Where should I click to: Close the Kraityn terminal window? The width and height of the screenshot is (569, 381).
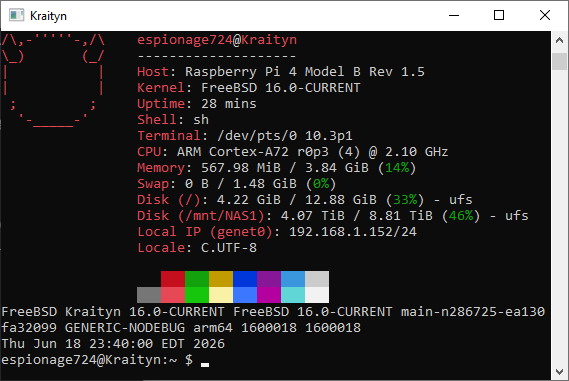pyautogui.click(x=545, y=15)
